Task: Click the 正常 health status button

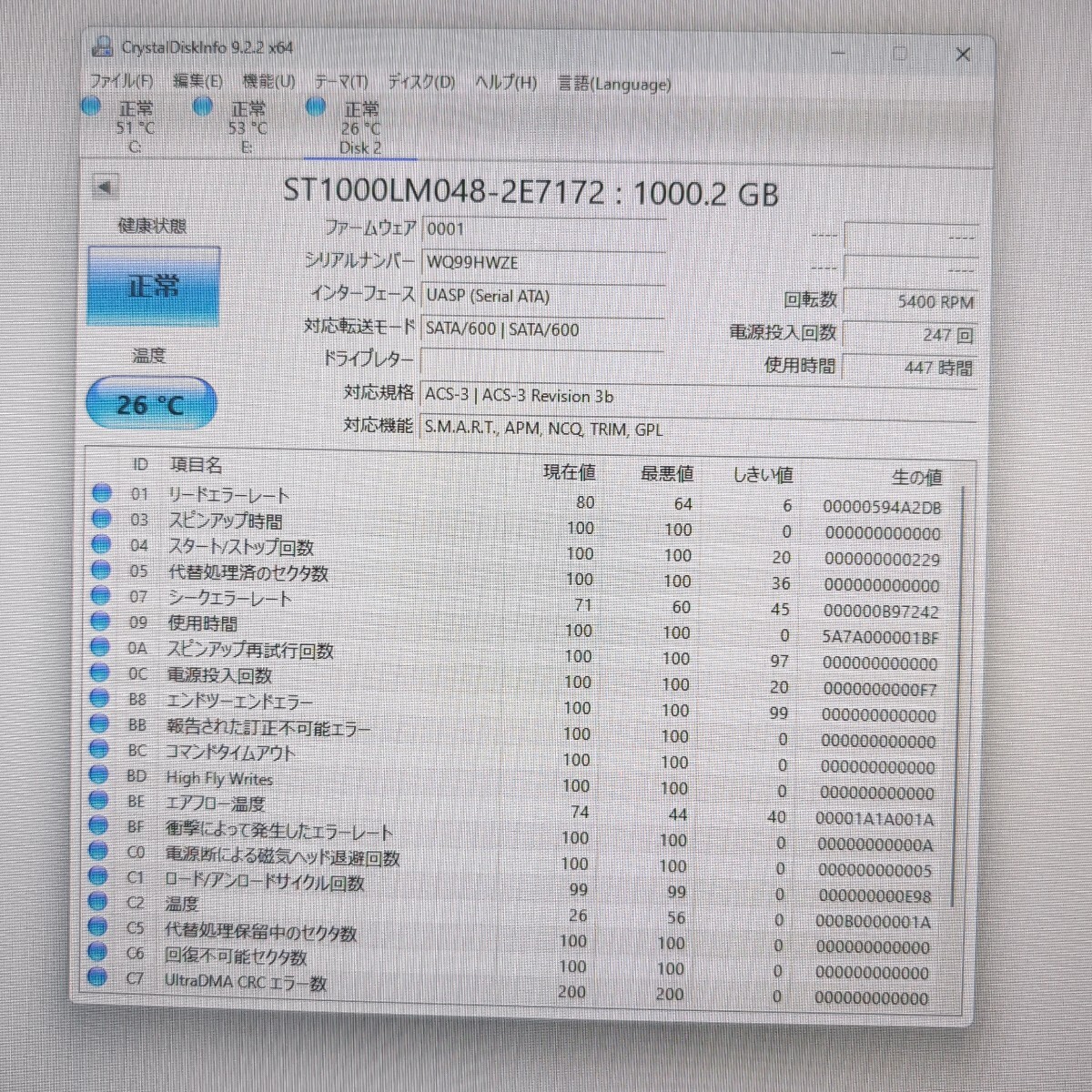Action: (x=154, y=286)
